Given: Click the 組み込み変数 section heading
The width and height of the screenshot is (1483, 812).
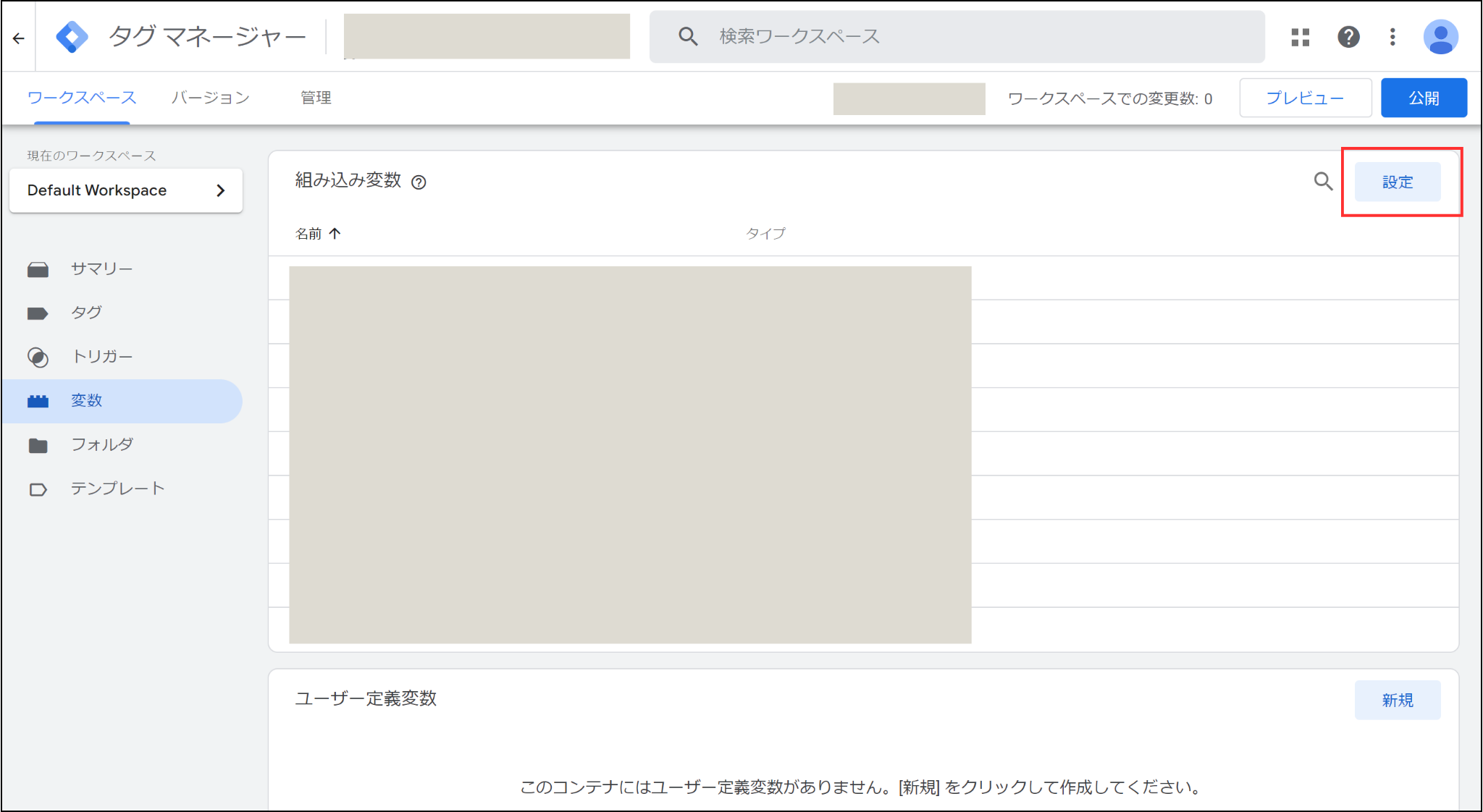Looking at the screenshot, I should click(348, 180).
